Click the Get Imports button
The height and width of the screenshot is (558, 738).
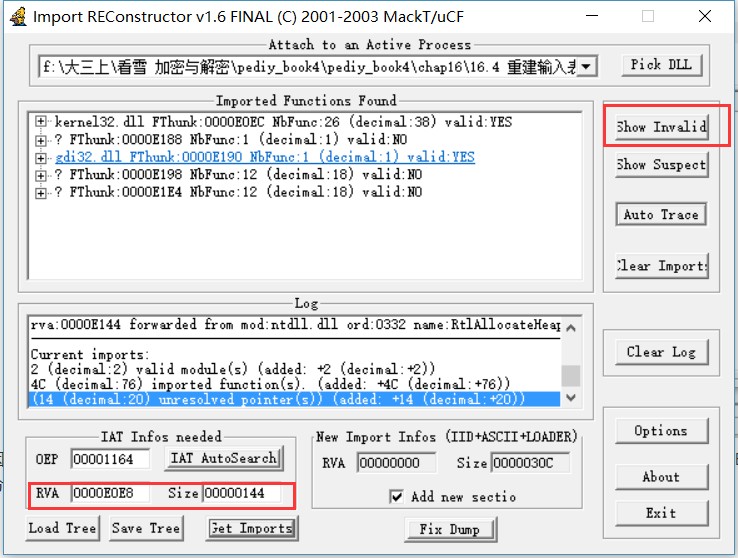point(252,528)
